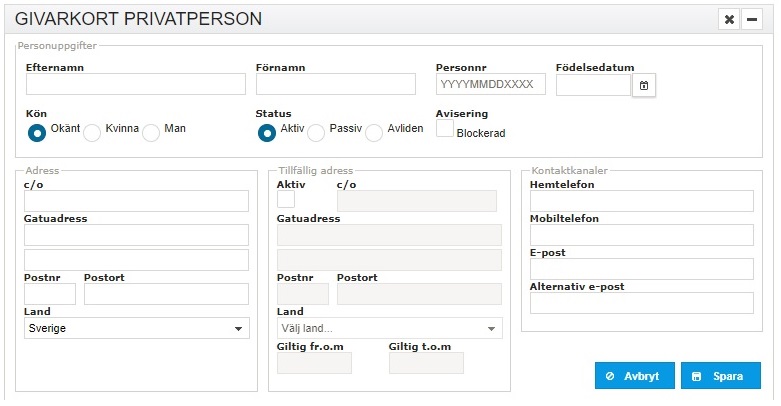This screenshot has width=781, height=406.
Task: Cancel with the Avbryt button
Action: tap(635, 376)
